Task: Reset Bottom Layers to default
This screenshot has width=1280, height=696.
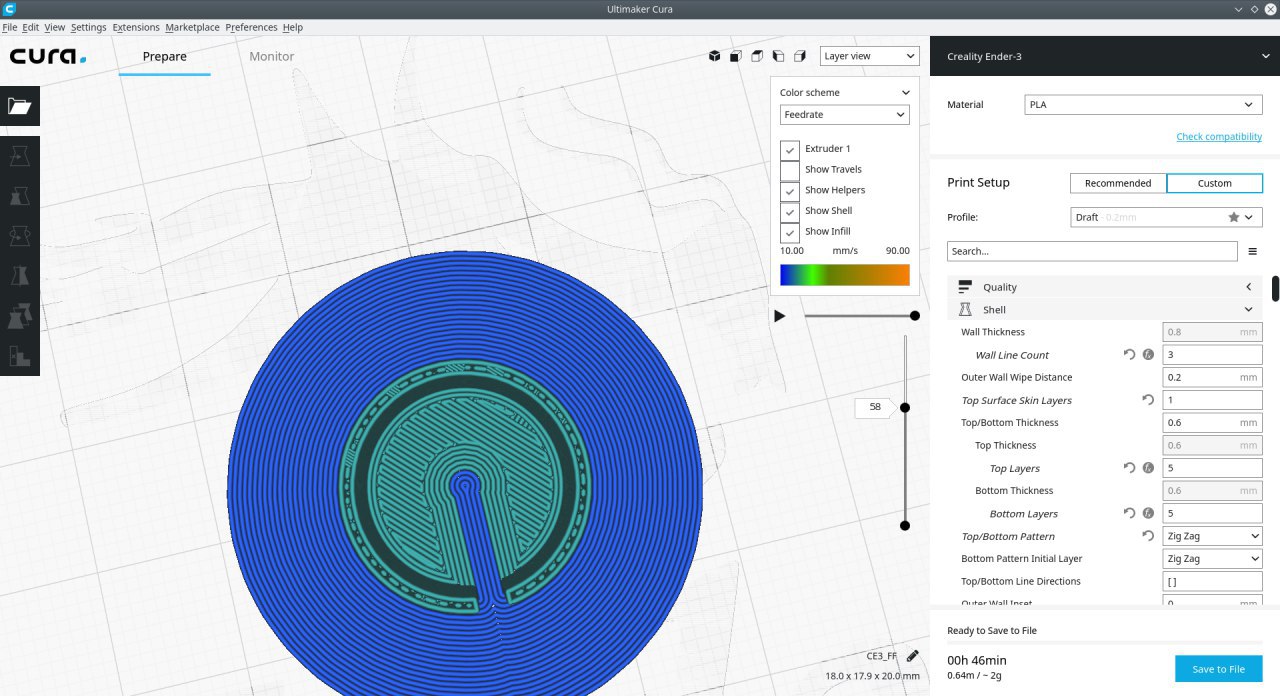Action: pos(1129,513)
